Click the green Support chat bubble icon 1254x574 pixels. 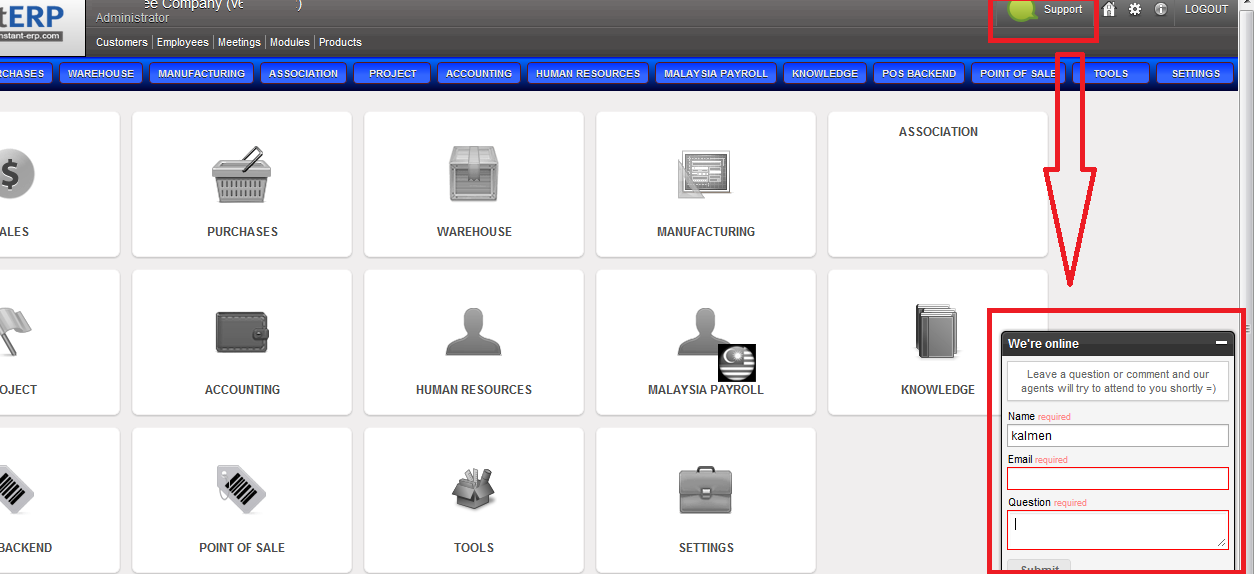[x=1022, y=11]
